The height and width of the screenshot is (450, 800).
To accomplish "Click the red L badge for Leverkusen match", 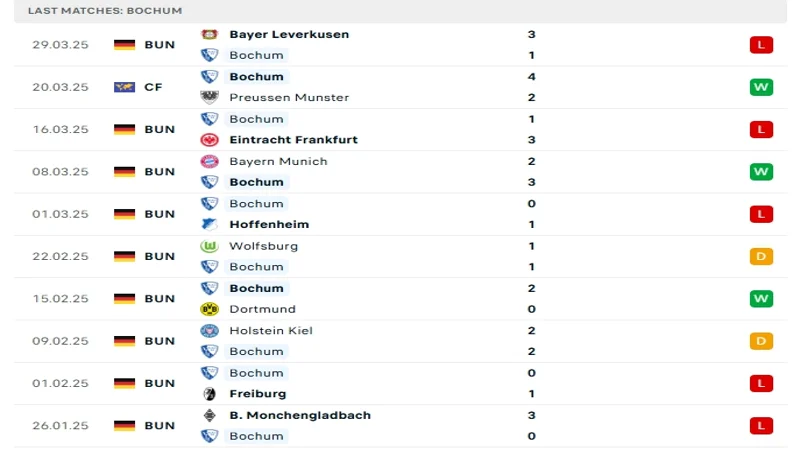I will click(761, 45).
